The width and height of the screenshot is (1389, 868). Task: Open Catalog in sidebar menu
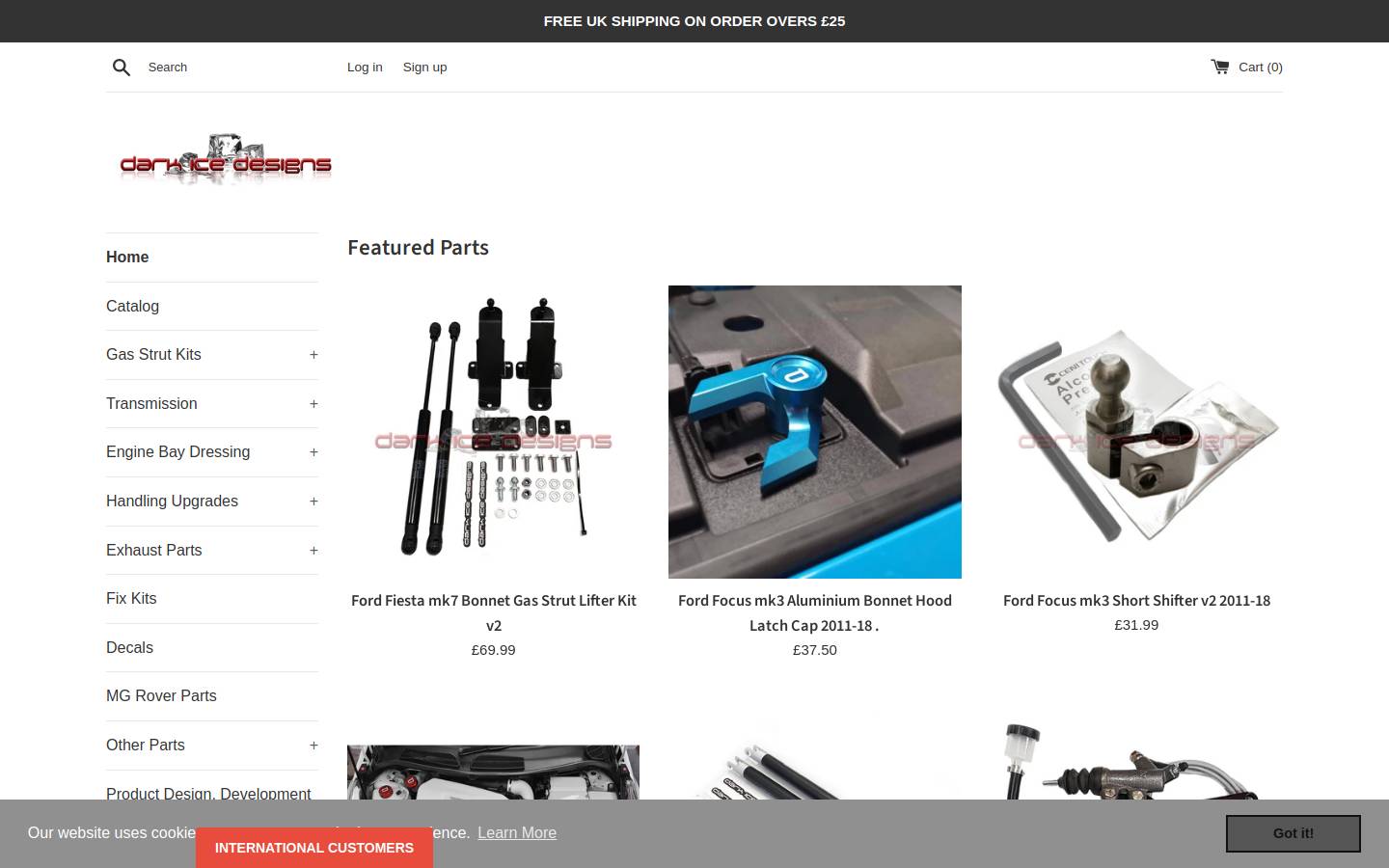click(x=132, y=306)
